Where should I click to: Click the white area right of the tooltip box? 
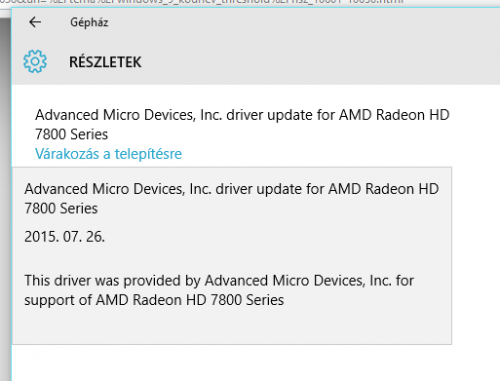pyautogui.click(x=476, y=255)
